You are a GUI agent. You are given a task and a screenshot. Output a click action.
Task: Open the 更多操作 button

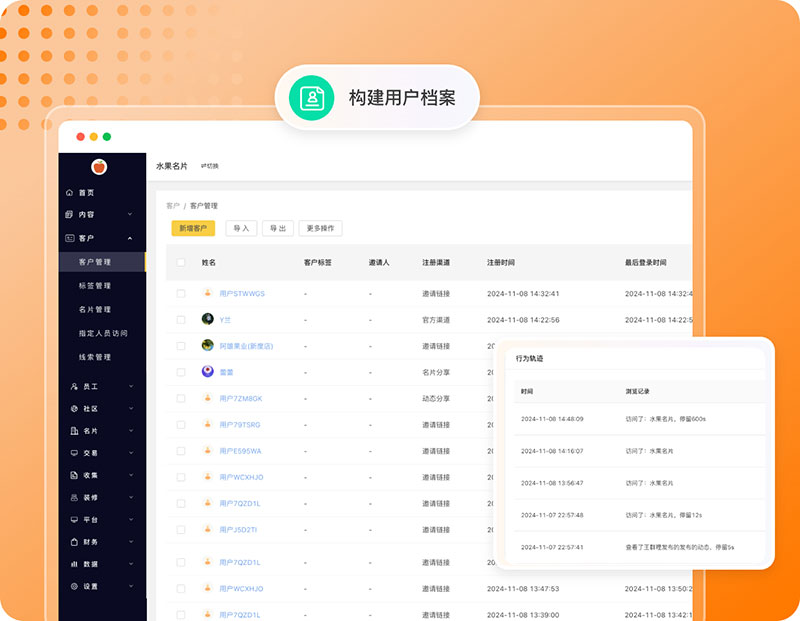[320, 229]
